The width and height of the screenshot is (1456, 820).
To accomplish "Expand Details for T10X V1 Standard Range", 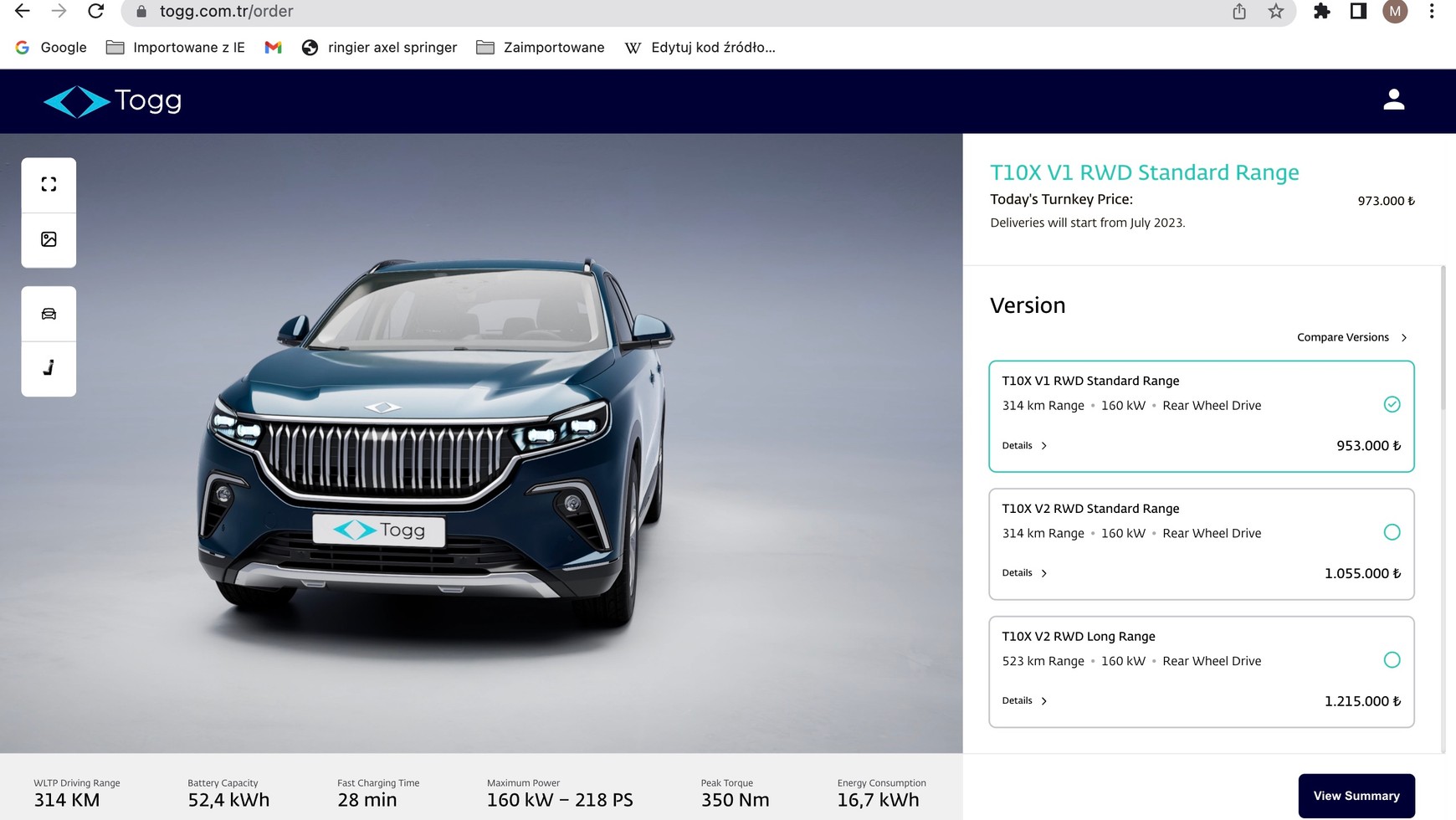I will (x=1024, y=446).
